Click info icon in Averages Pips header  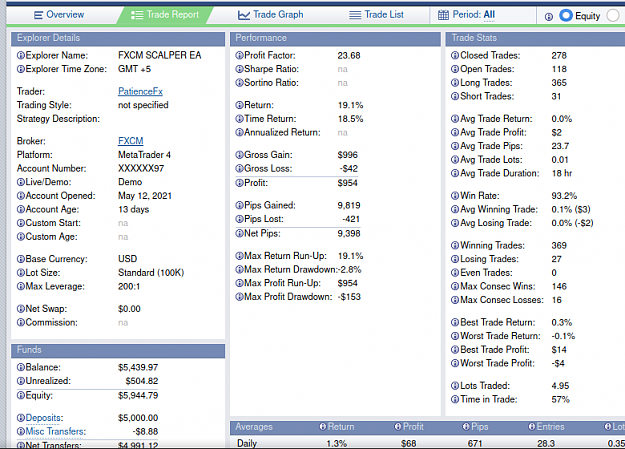click(x=466, y=427)
